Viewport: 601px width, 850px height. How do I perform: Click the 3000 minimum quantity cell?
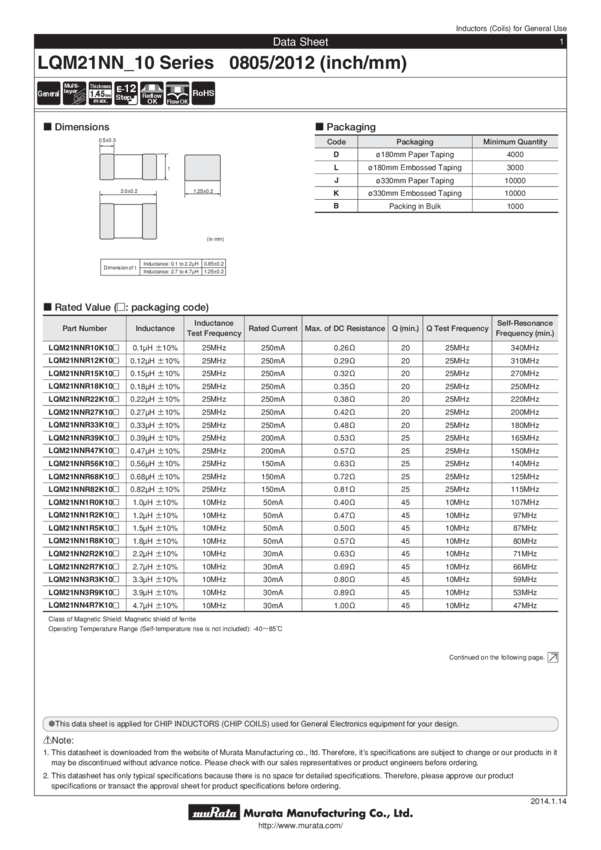pyautogui.click(x=515, y=168)
